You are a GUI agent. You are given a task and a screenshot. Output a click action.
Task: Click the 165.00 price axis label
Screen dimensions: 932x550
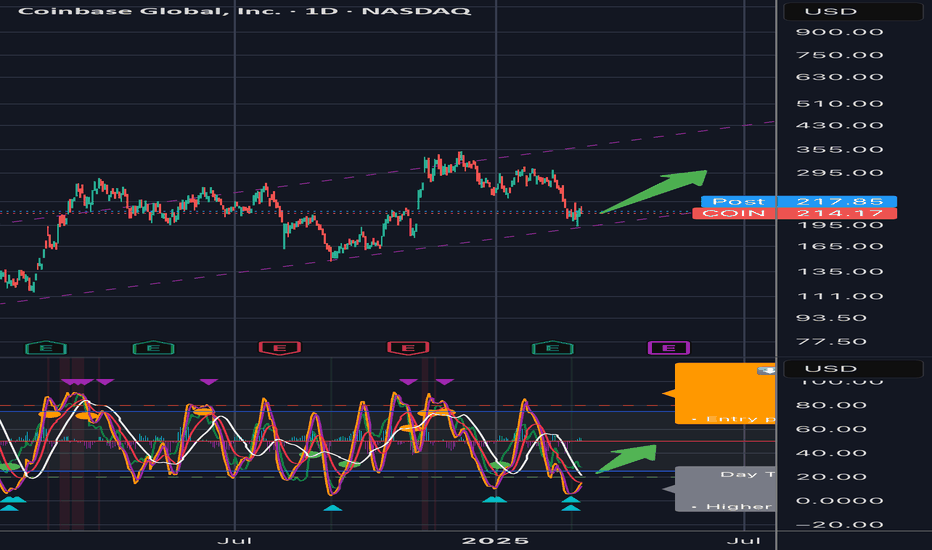(x=839, y=246)
